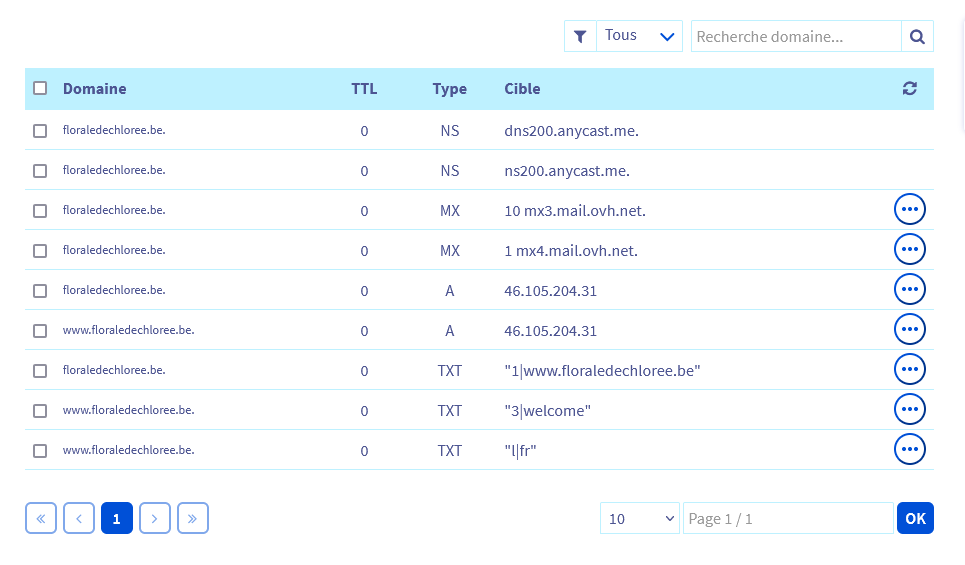The height and width of the screenshot is (565, 965).
Task: Go to the last page
Action: 193,518
